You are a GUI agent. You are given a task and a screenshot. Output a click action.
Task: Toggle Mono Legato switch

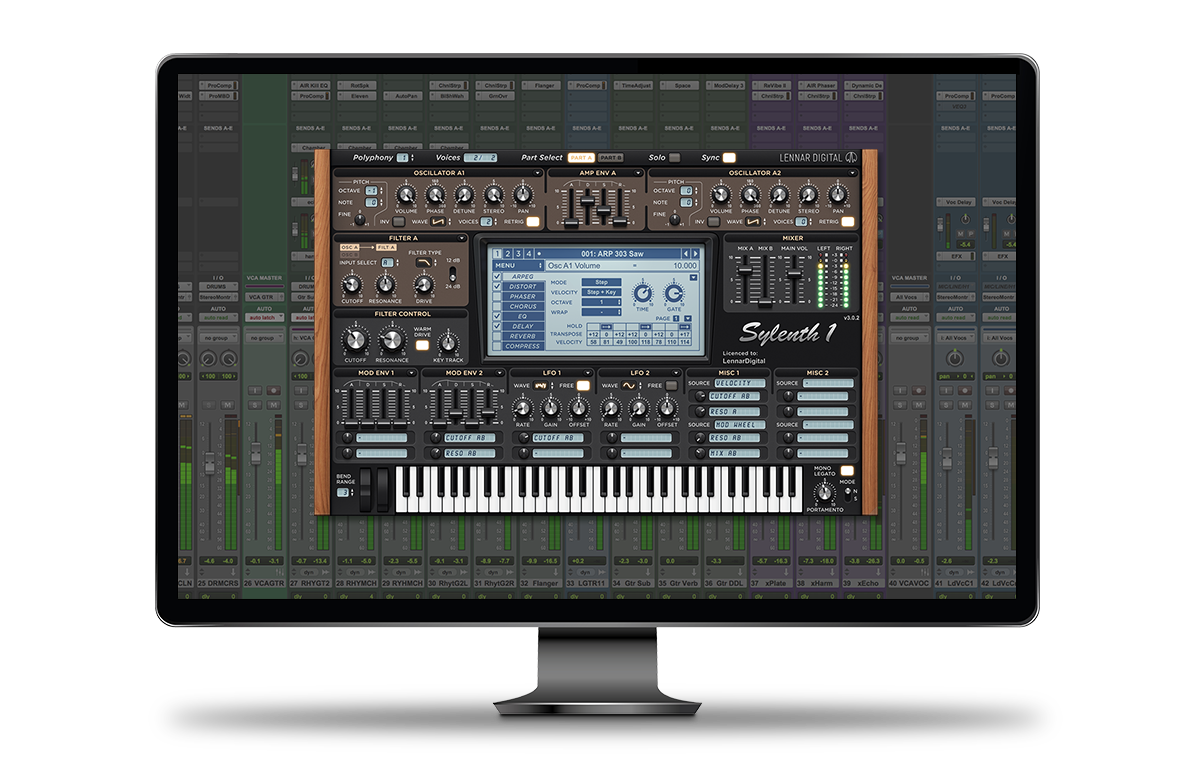click(847, 471)
